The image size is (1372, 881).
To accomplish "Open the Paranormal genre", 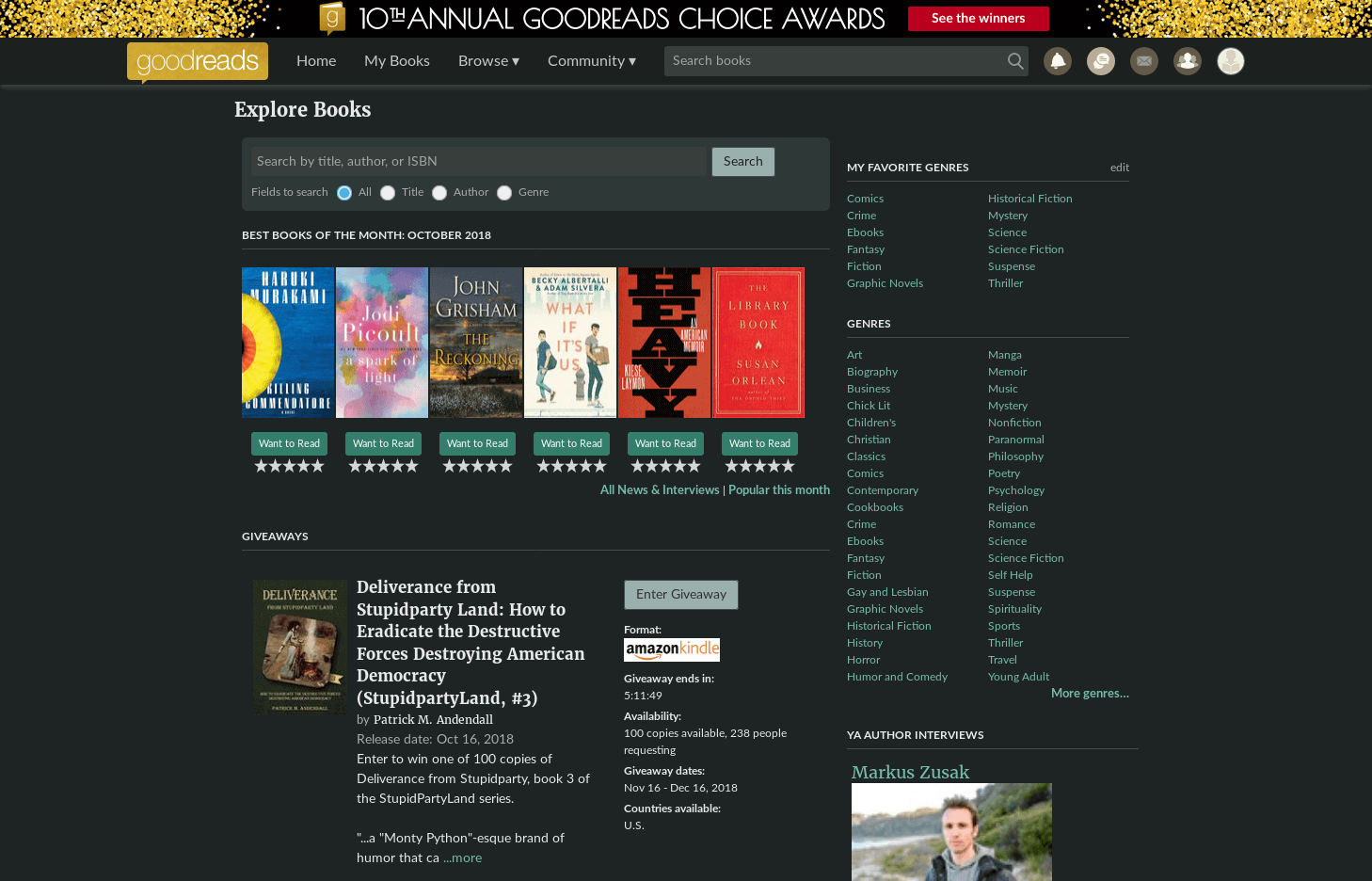I will (1016, 440).
